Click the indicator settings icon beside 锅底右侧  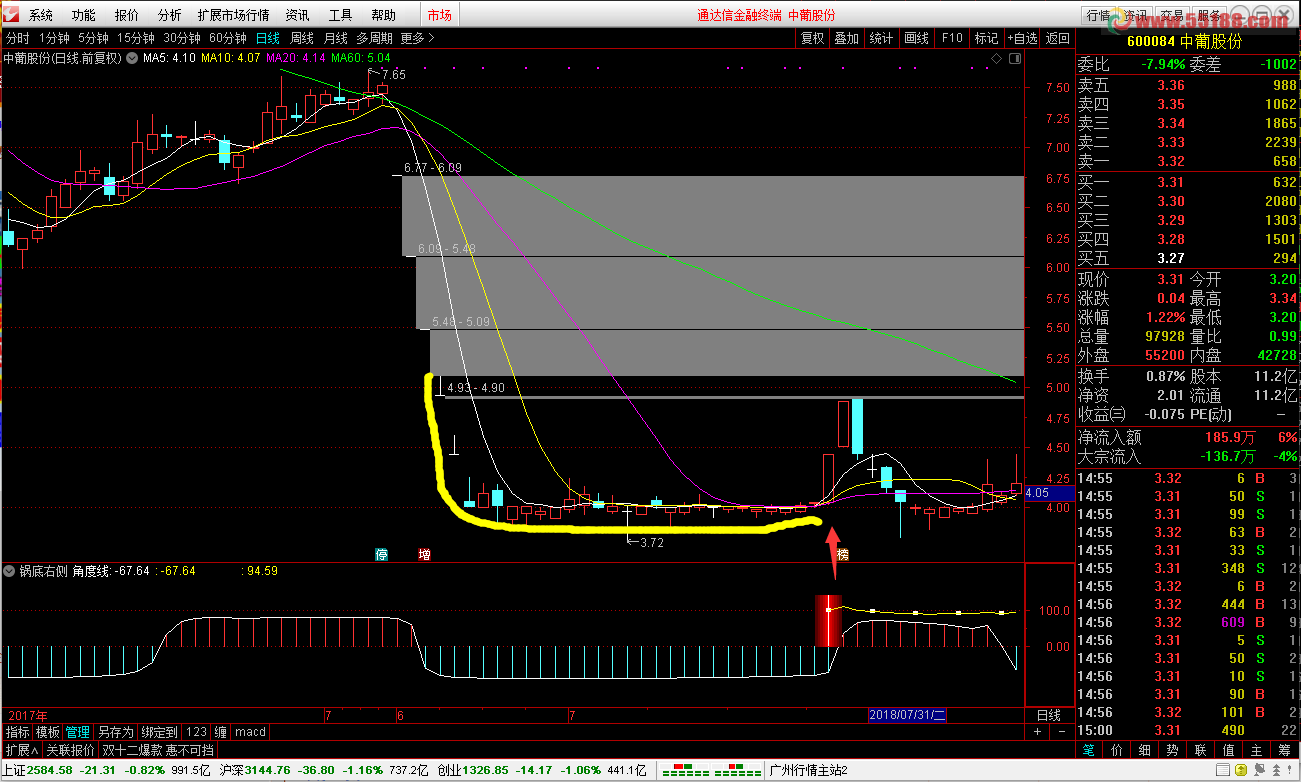tap(10, 571)
